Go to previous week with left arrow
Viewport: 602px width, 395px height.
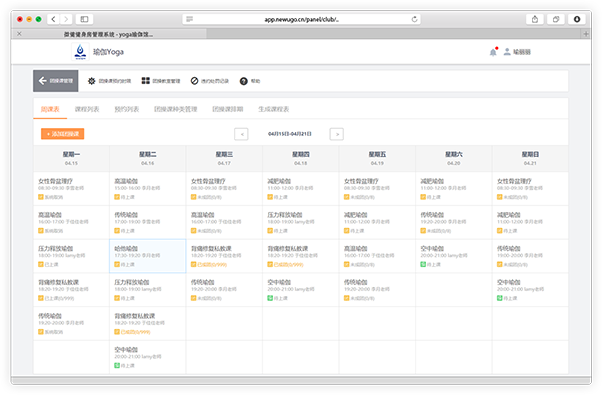(x=241, y=134)
